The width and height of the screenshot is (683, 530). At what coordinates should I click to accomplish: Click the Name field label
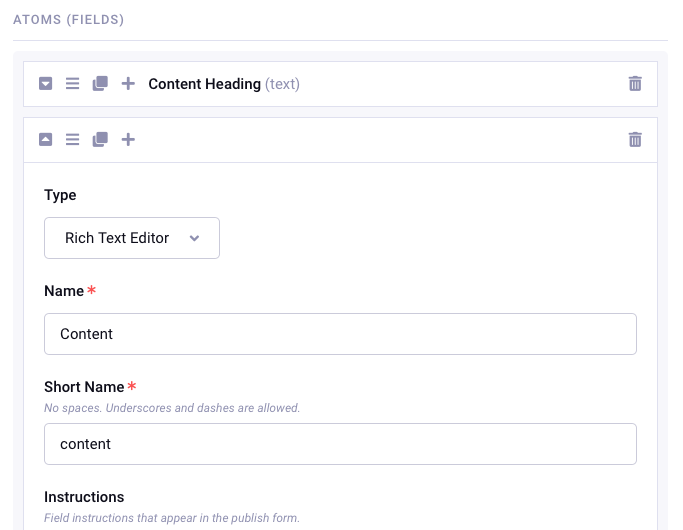(x=64, y=291)
